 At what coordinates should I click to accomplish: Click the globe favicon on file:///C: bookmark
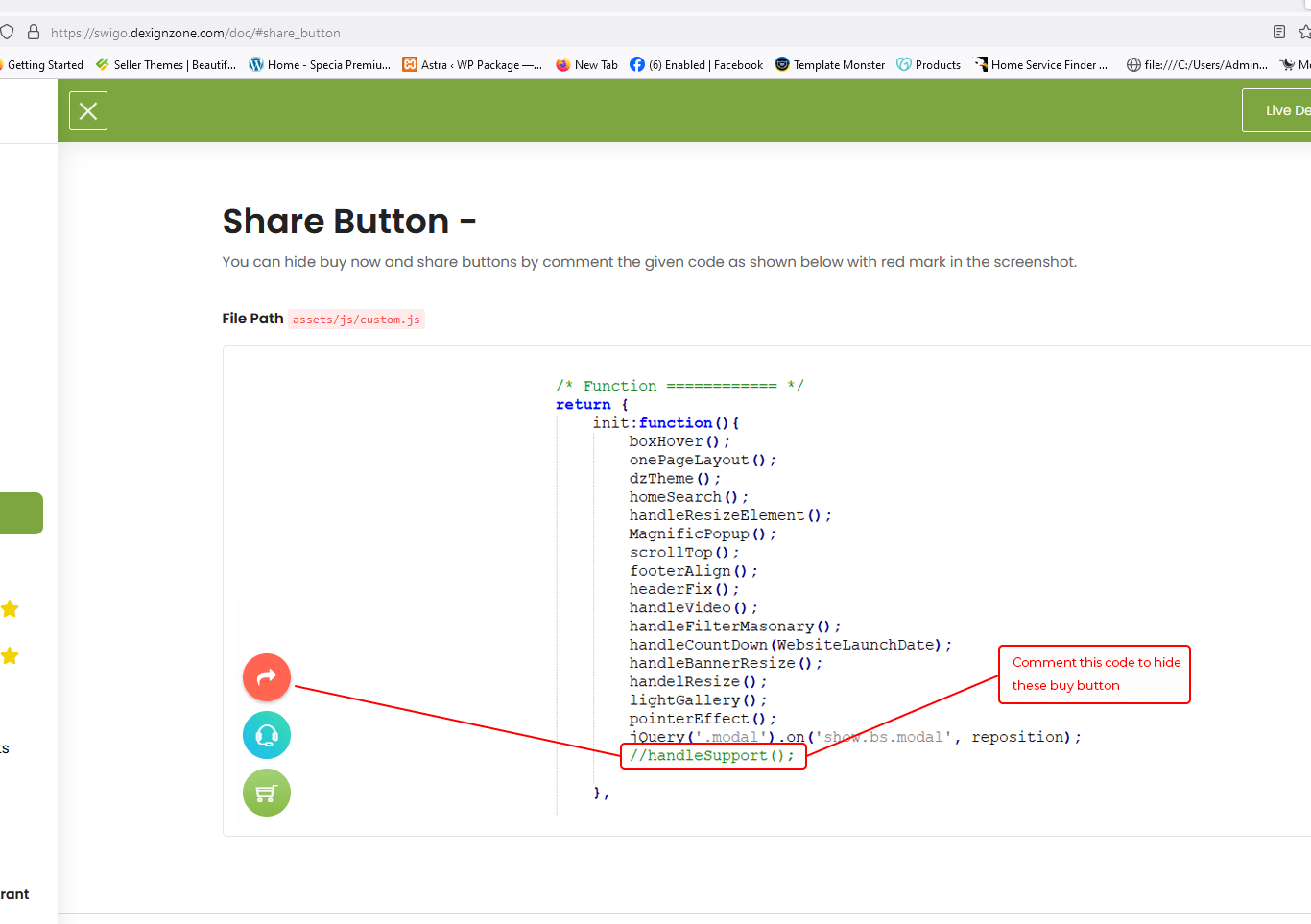point(1134,65)
